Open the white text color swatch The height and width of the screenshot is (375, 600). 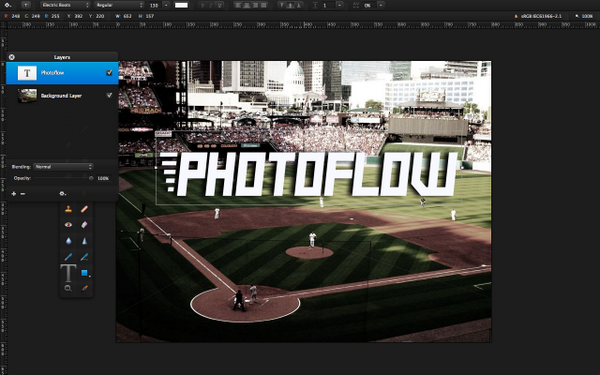(x=181, y=5)
